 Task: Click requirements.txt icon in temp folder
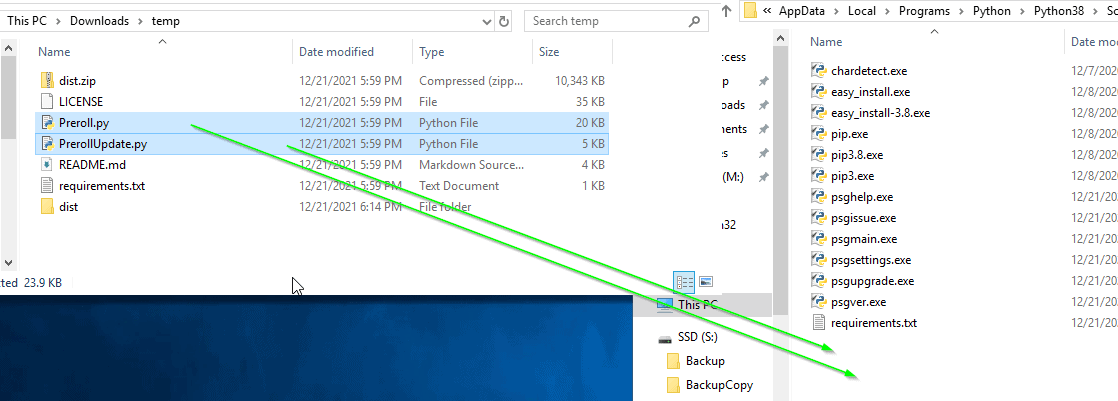pos(47,186)
